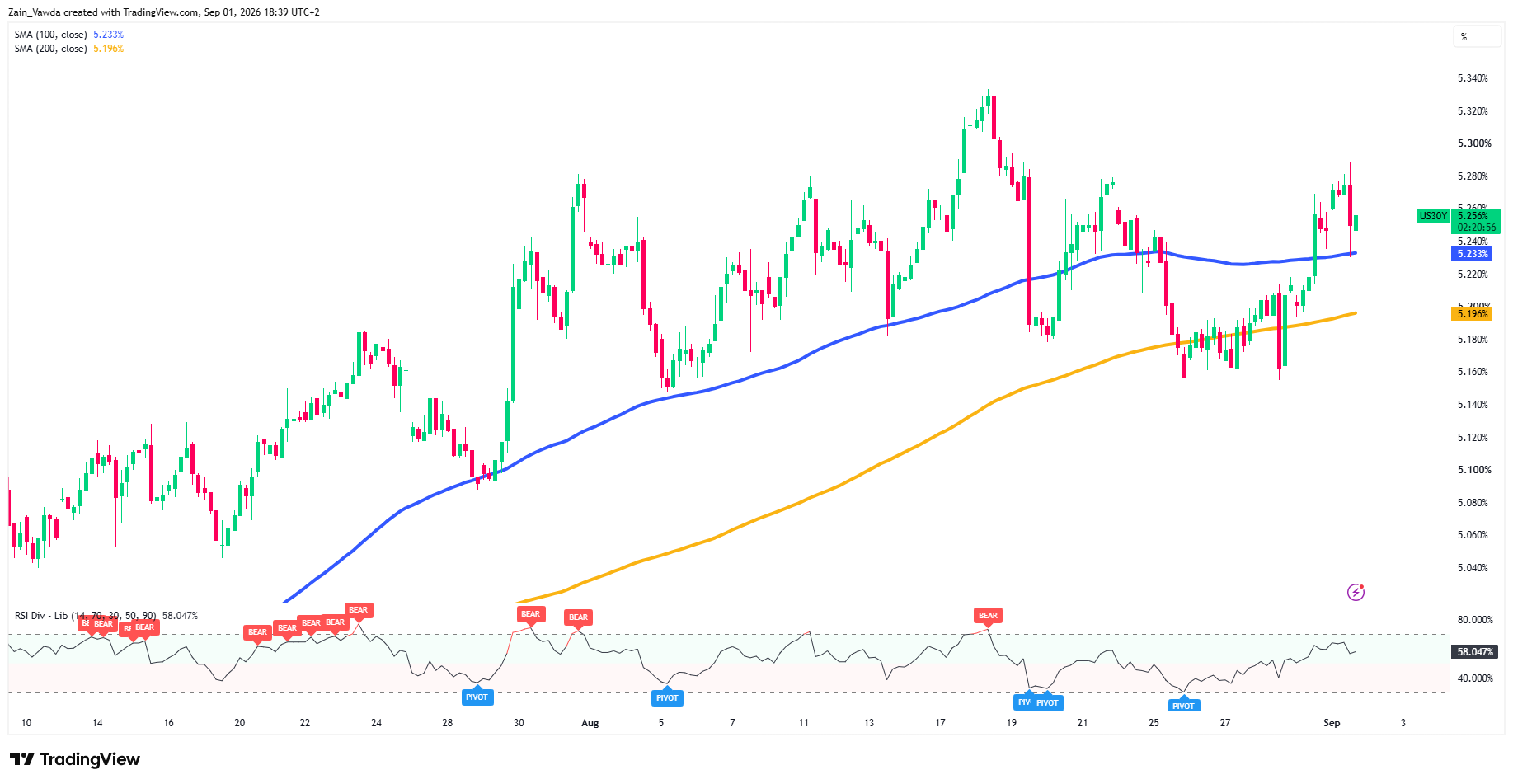Click the 5.080% price axis label
Image resolution: width=1513 pixels, height=784 pixels.
(1473, 503)
